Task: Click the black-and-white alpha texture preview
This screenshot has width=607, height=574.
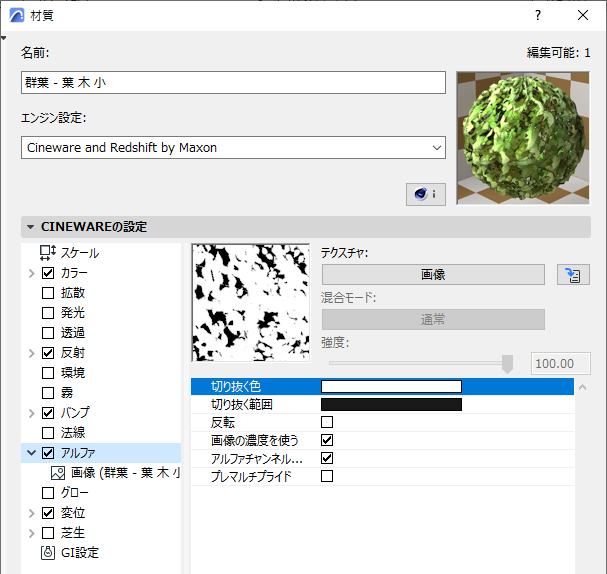Action: click(250, 303)
